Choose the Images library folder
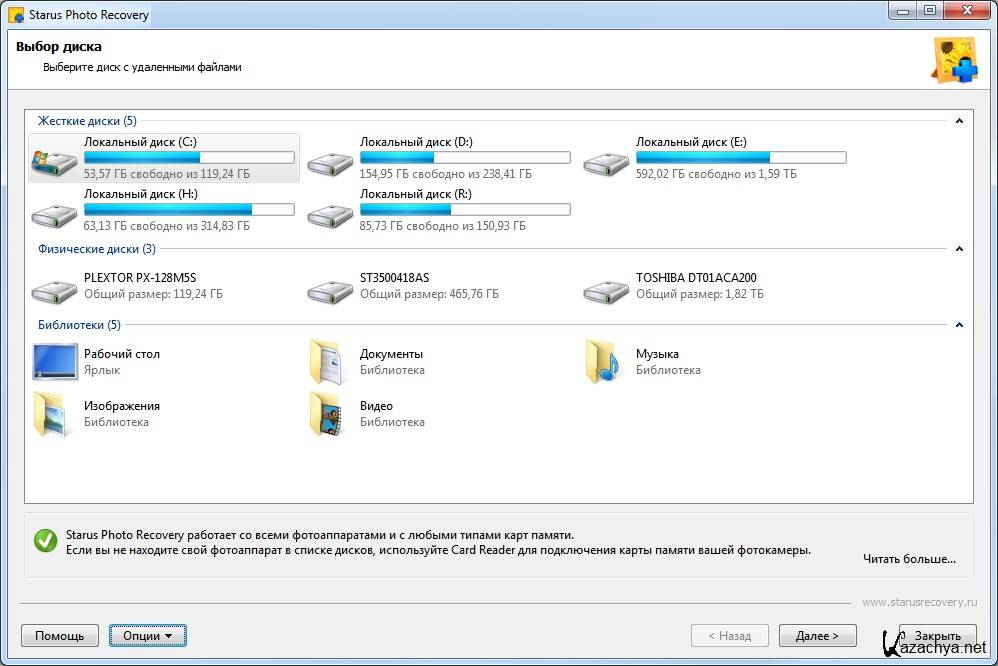 pyautogui.click(x=55, y=414)
